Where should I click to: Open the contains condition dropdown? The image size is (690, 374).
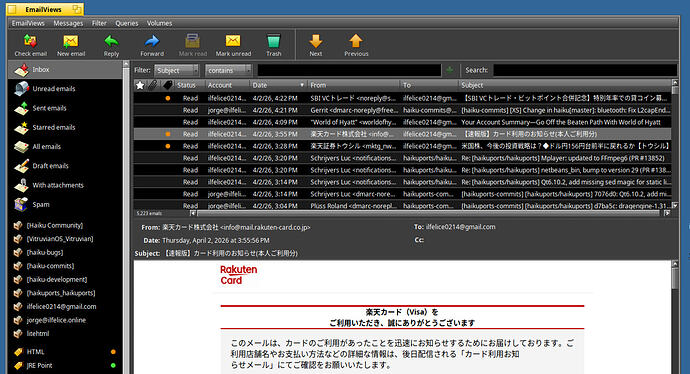(x=228, y=70)
